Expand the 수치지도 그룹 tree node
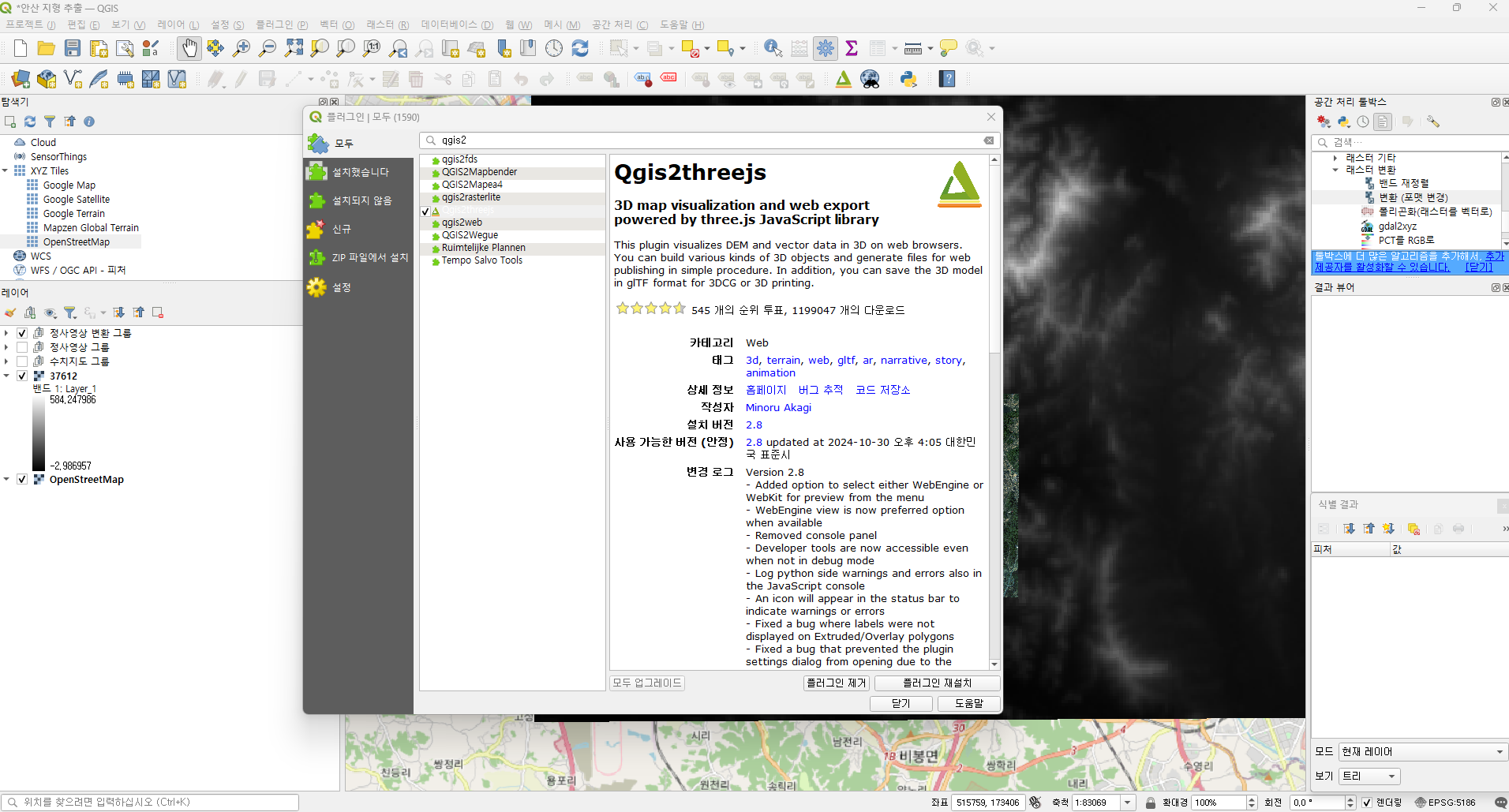1509x812 pixels. point(6,361)
